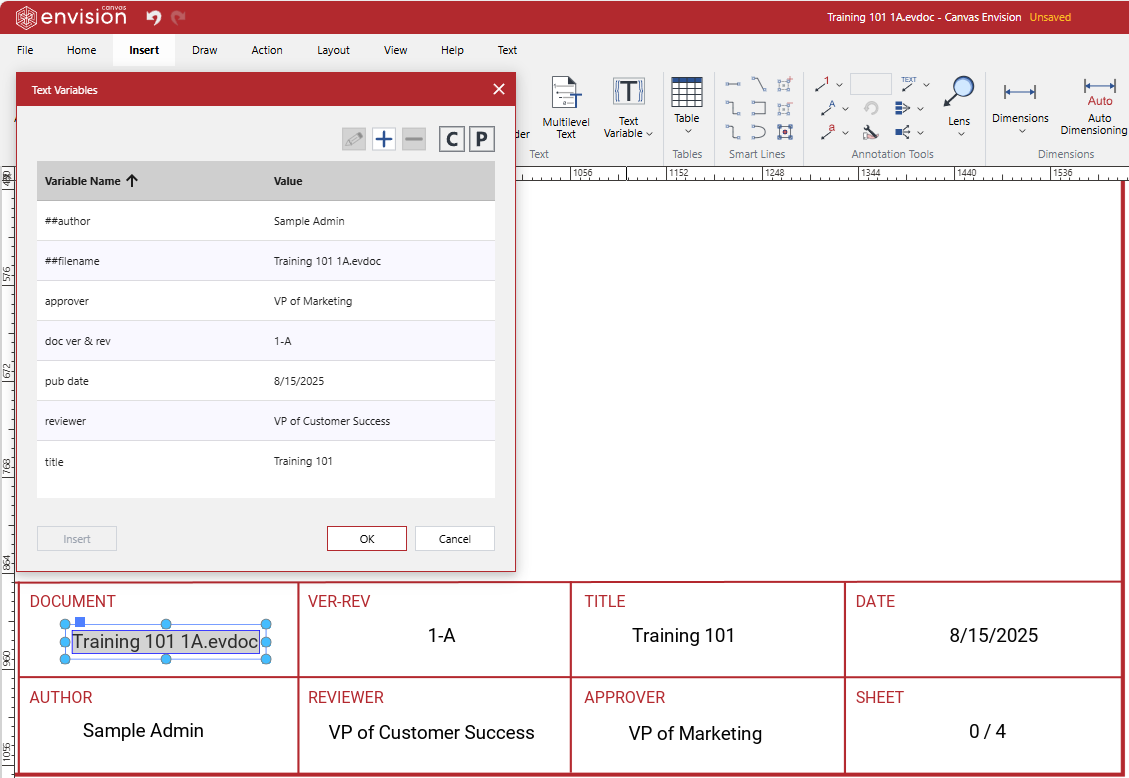Click the TEXT label annotation icon
Viewport: 1129px width, 778px height.
coord(909,84)
